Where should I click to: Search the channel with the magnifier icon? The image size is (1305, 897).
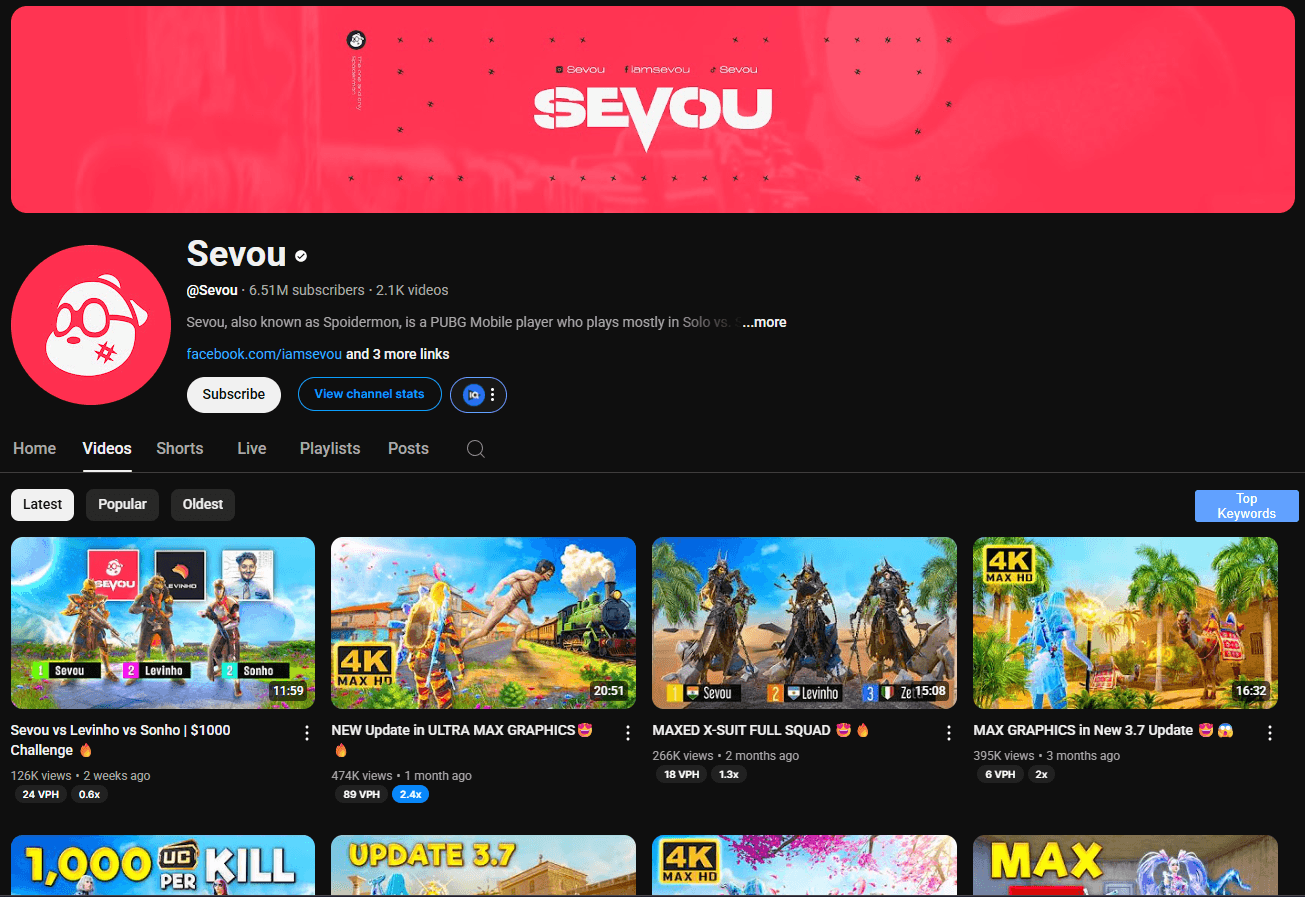476,449
